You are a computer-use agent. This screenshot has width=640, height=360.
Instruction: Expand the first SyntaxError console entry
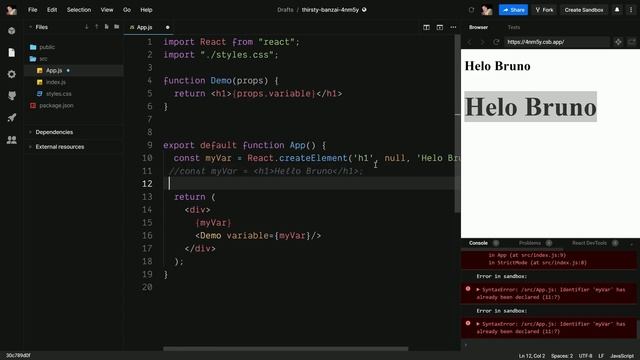coord(478,290)
